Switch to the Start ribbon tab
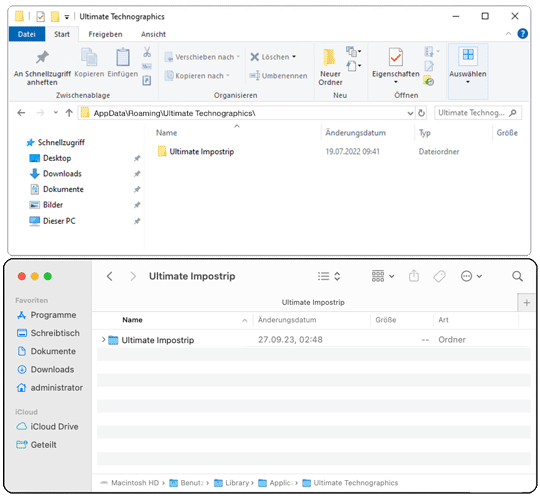The image size is (540, 498). point(62,34)
